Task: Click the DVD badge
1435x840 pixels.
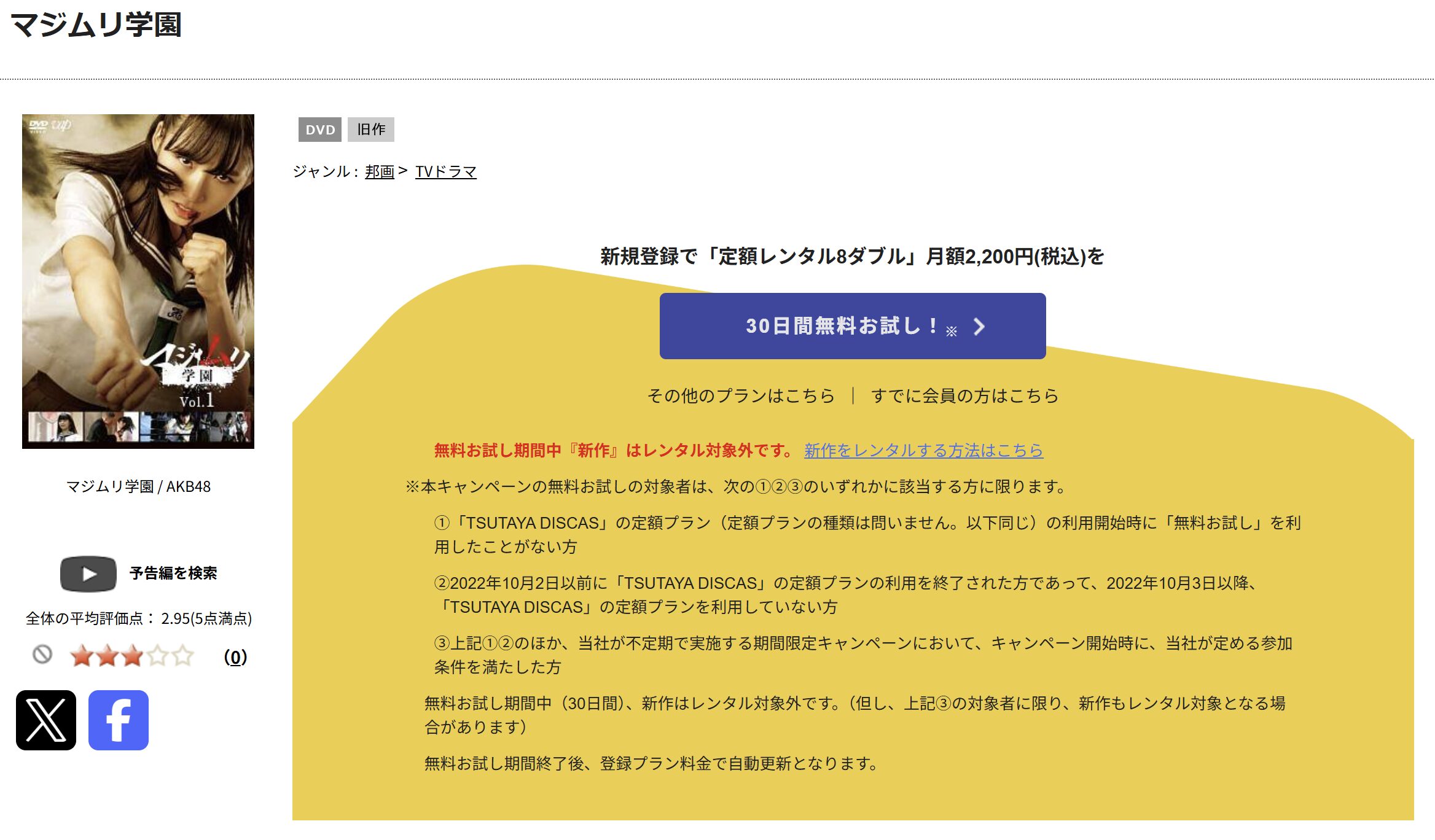Action: (x=320, y=130)
